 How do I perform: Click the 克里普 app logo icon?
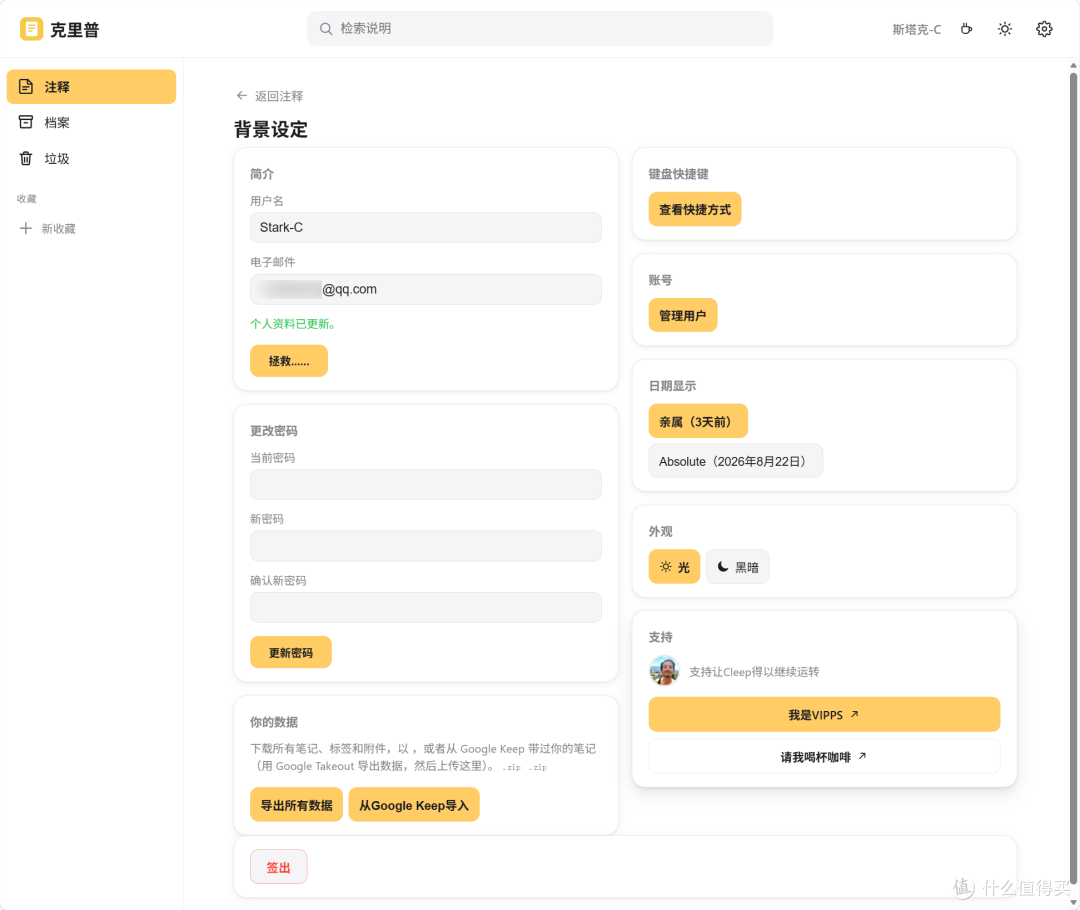pyautogui.click(x=31, y=29)
